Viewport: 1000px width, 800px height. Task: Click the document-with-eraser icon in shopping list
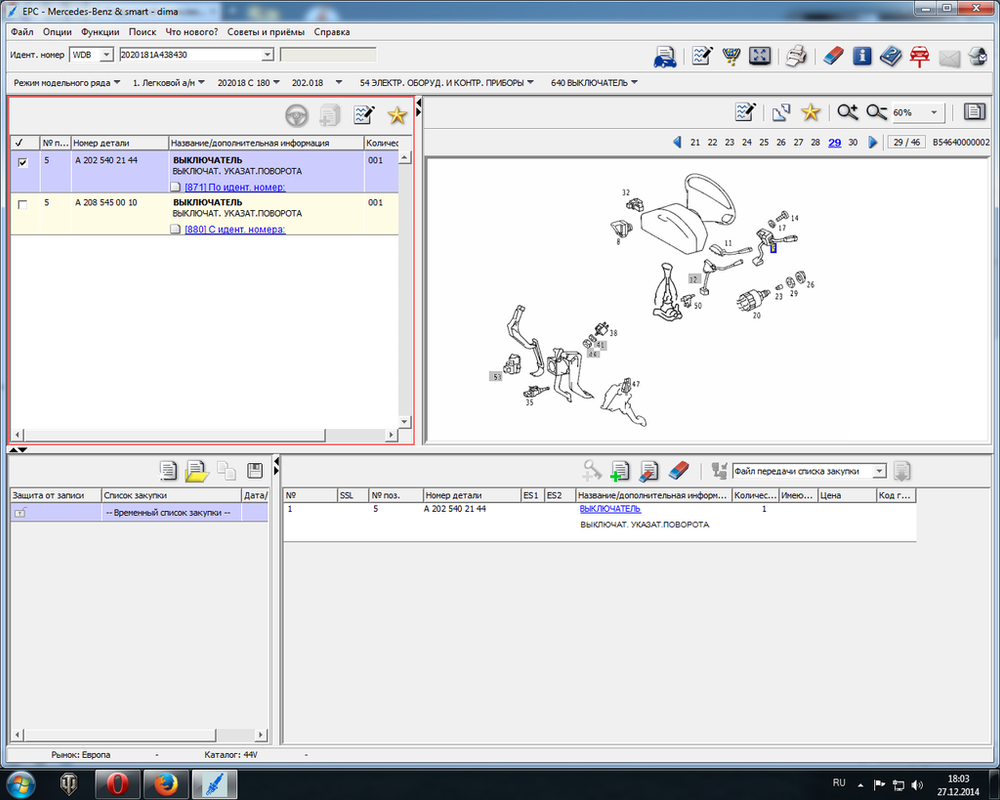[x=649, y=471]
